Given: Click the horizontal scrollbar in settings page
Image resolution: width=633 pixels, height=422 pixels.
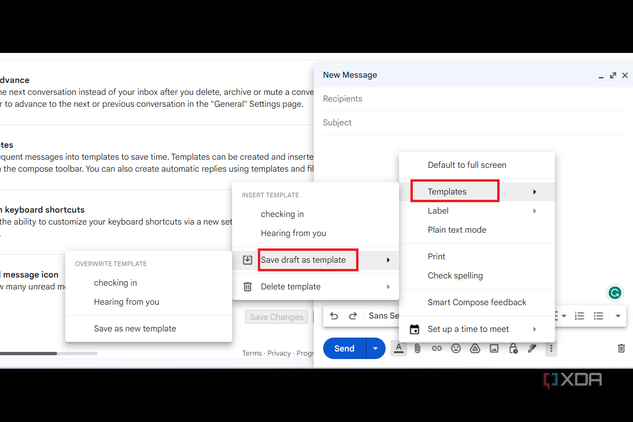Looking at the screenshot, I should point(28,353).
